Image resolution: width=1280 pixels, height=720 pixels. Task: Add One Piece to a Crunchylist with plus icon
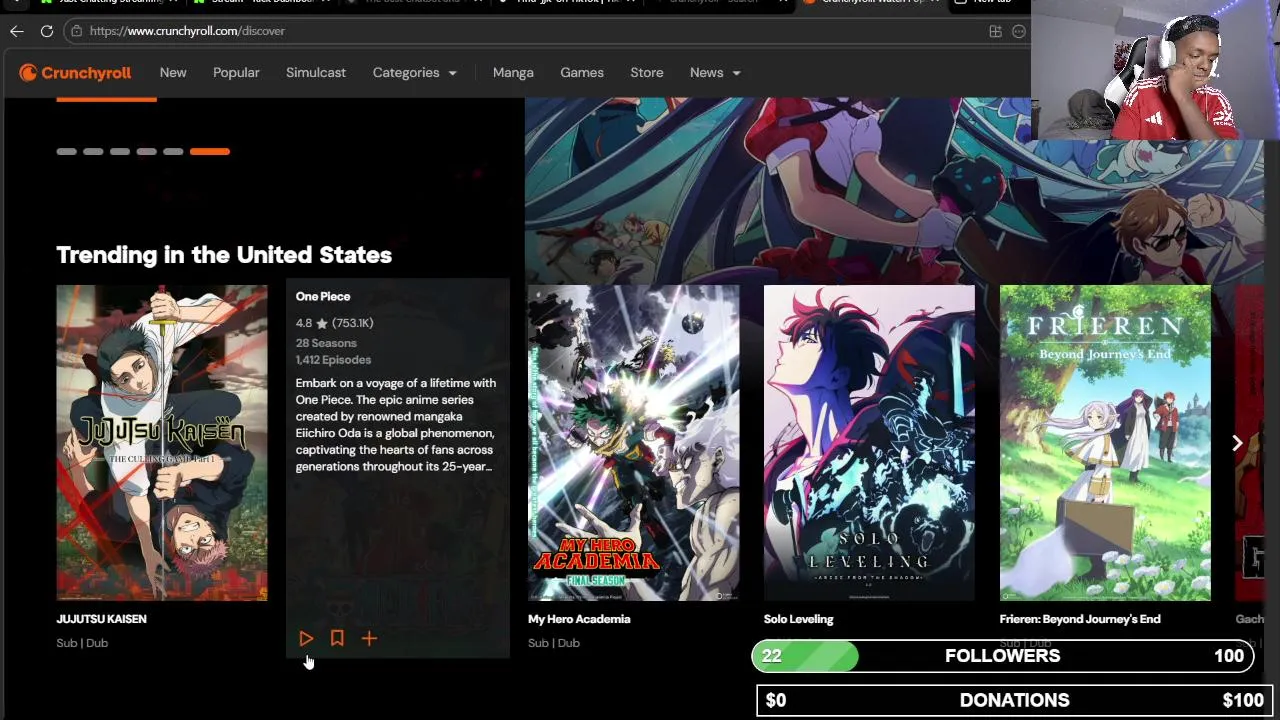369,638
